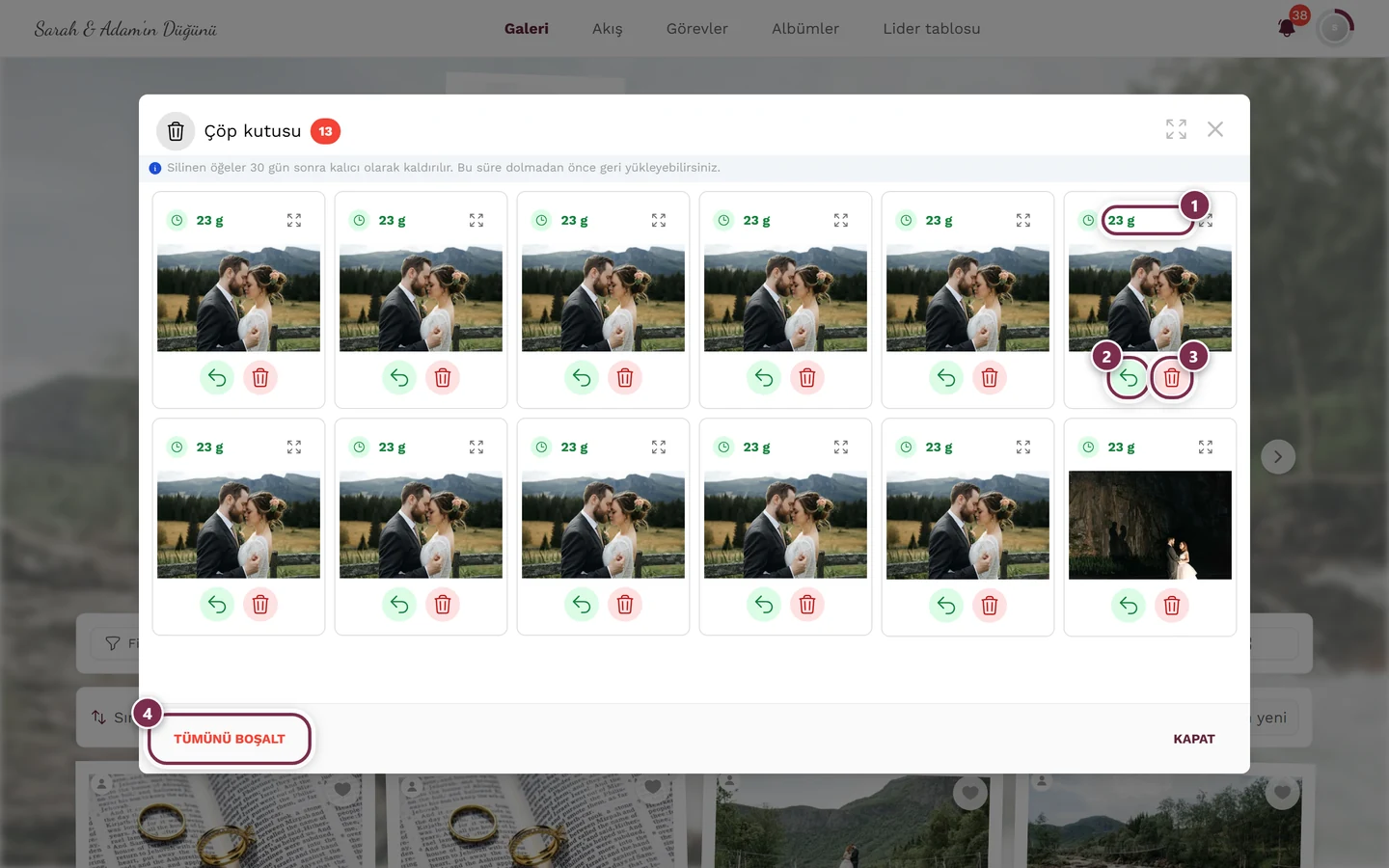Restore the first photo in the bottom row
1389x868 pixels.
click(217, 605)
